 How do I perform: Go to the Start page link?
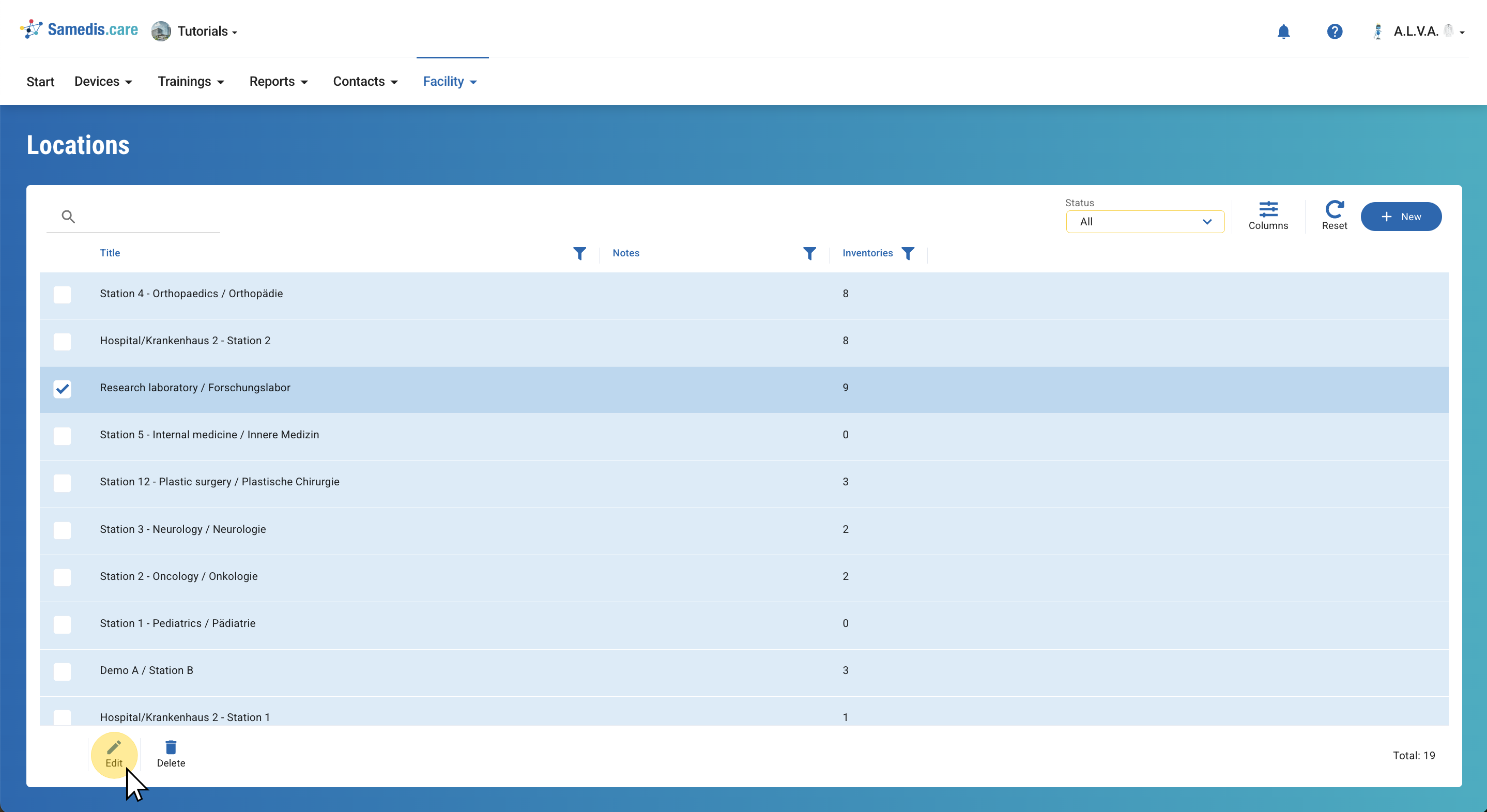pos(40,81)
